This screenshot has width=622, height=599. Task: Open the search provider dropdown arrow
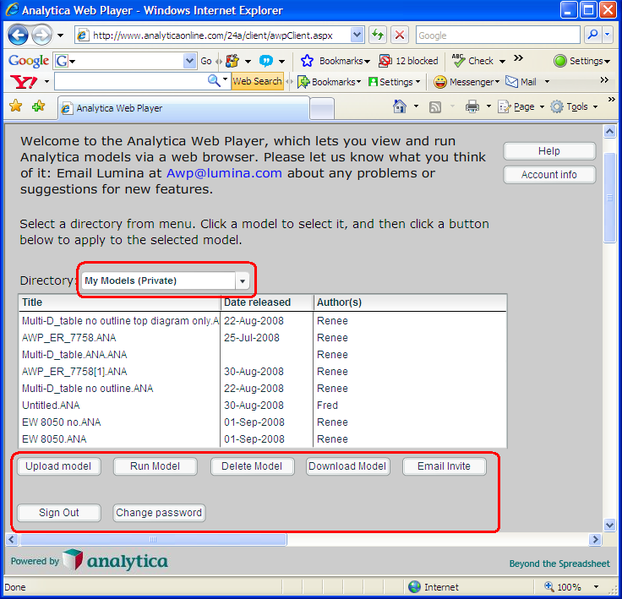click(x=608, y=35)
